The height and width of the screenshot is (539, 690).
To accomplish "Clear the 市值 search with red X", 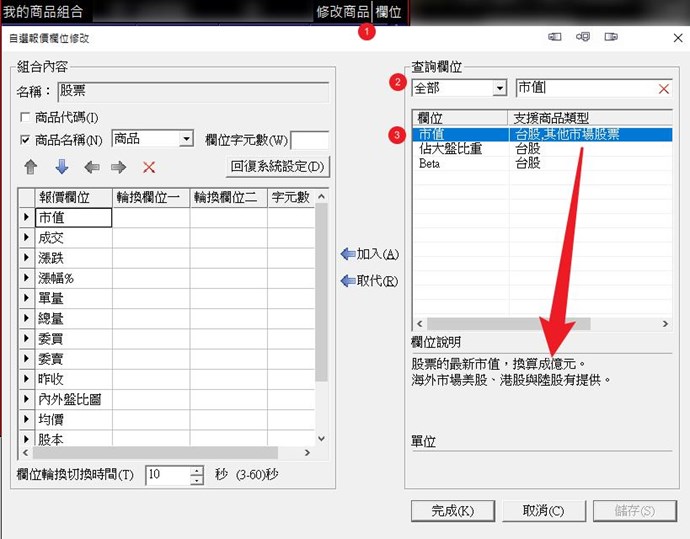I will coord(663,89).
